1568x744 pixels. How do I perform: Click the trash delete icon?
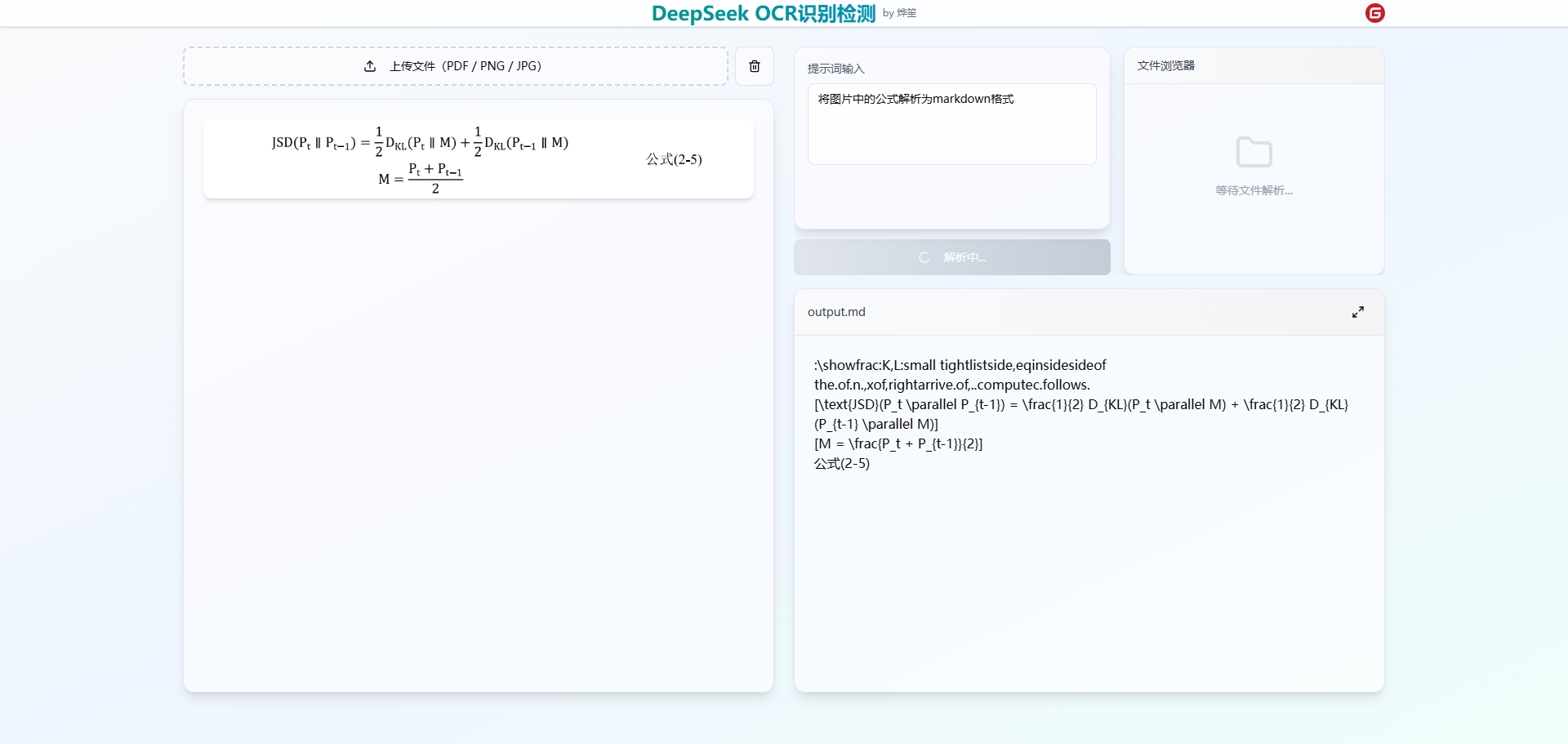(754, 66)
